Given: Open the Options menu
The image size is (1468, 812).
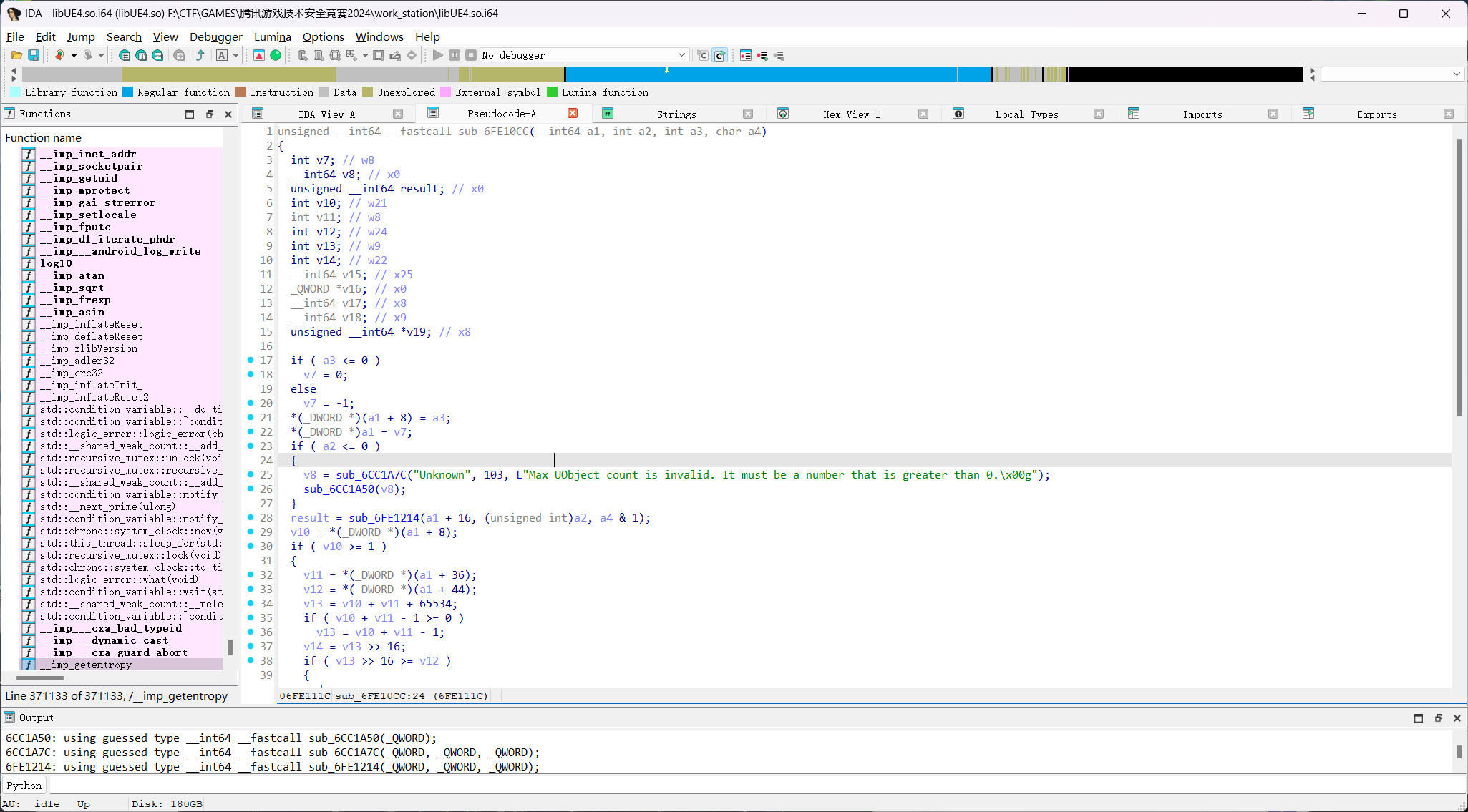Looking at the screenshot, I should pos(323,36).
